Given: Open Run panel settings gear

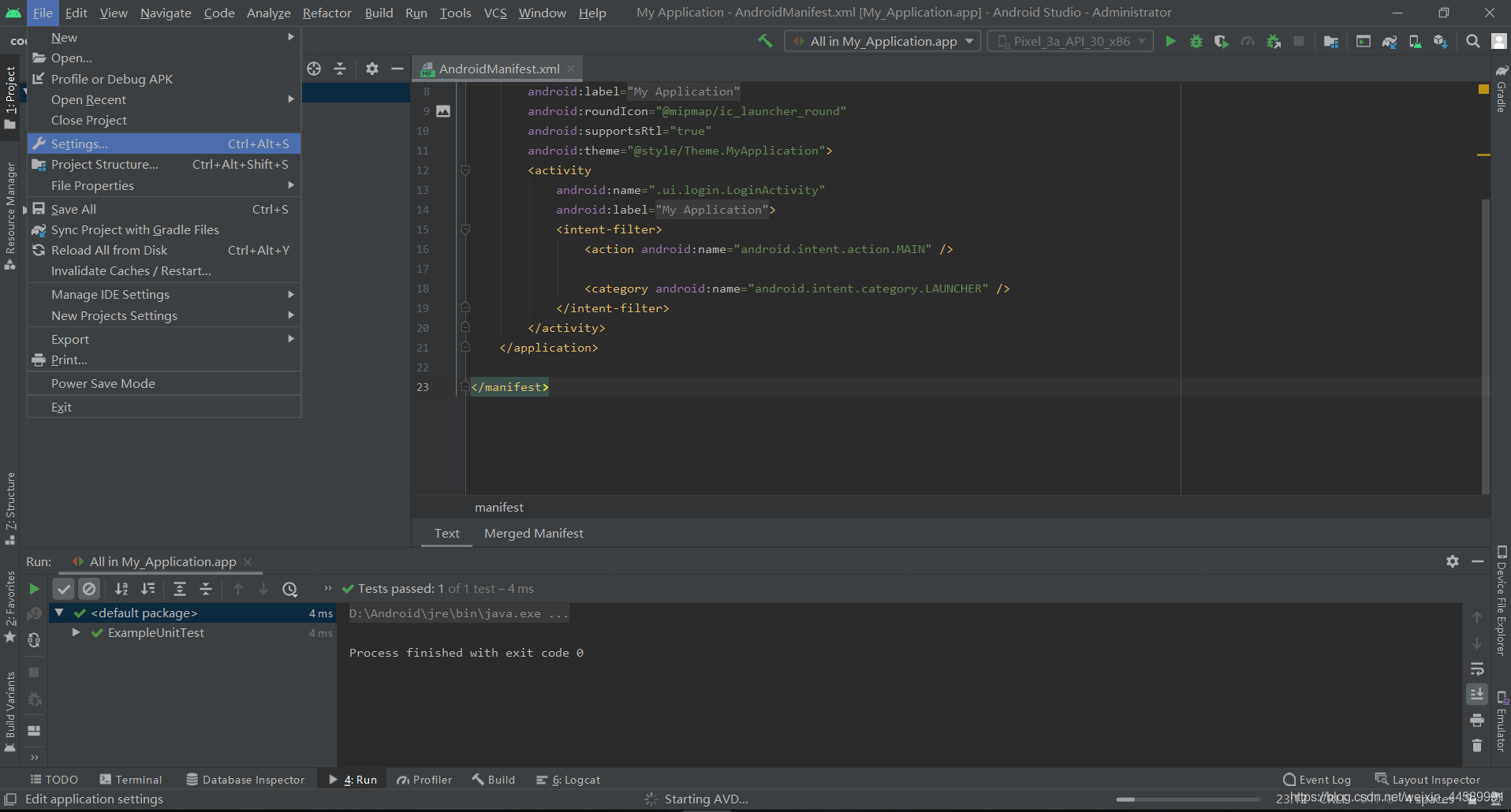Looking at the screenshot, I should tap(1453, 561).
